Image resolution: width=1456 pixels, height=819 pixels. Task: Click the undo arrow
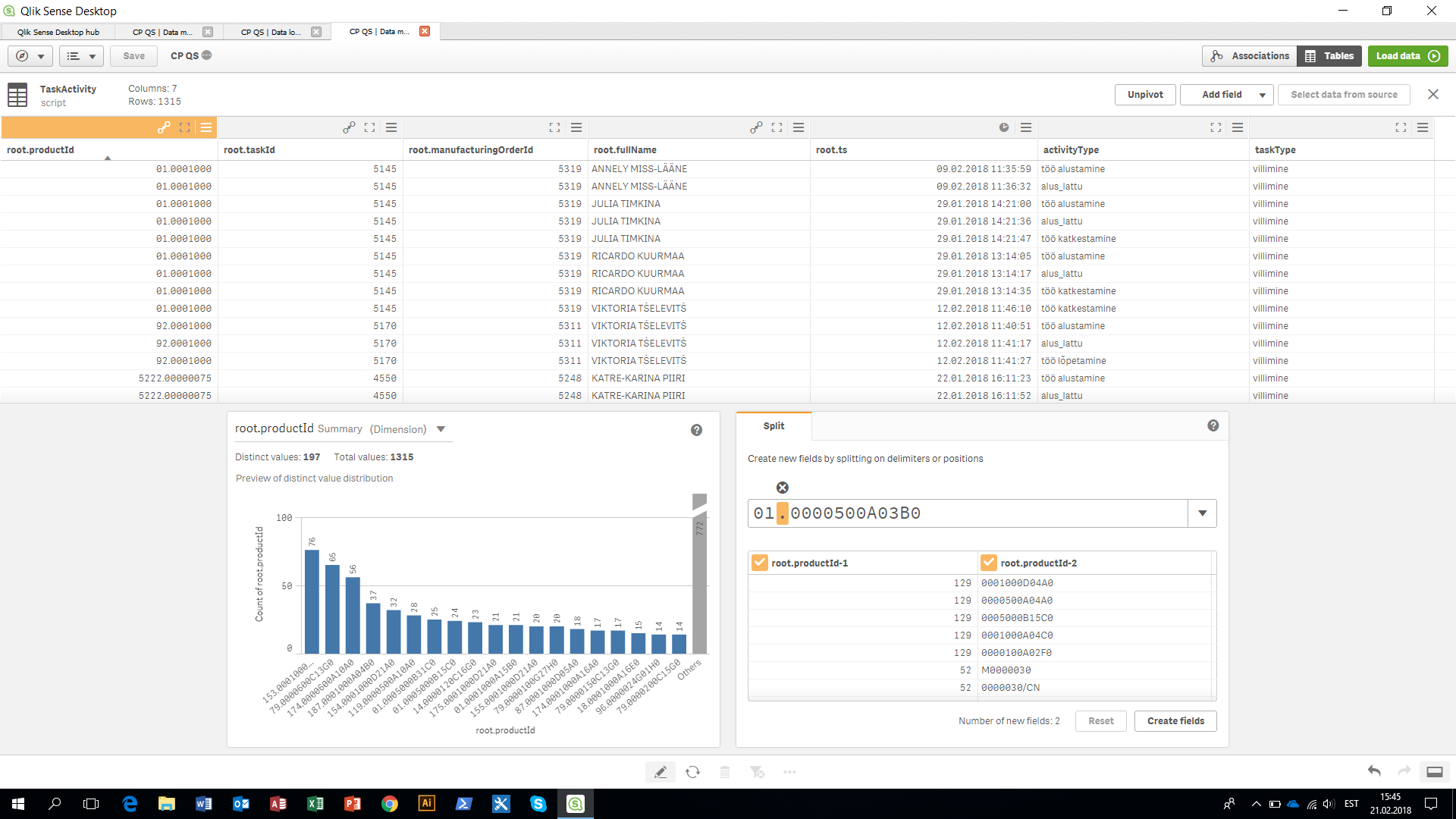click(x=1374, y=771)
